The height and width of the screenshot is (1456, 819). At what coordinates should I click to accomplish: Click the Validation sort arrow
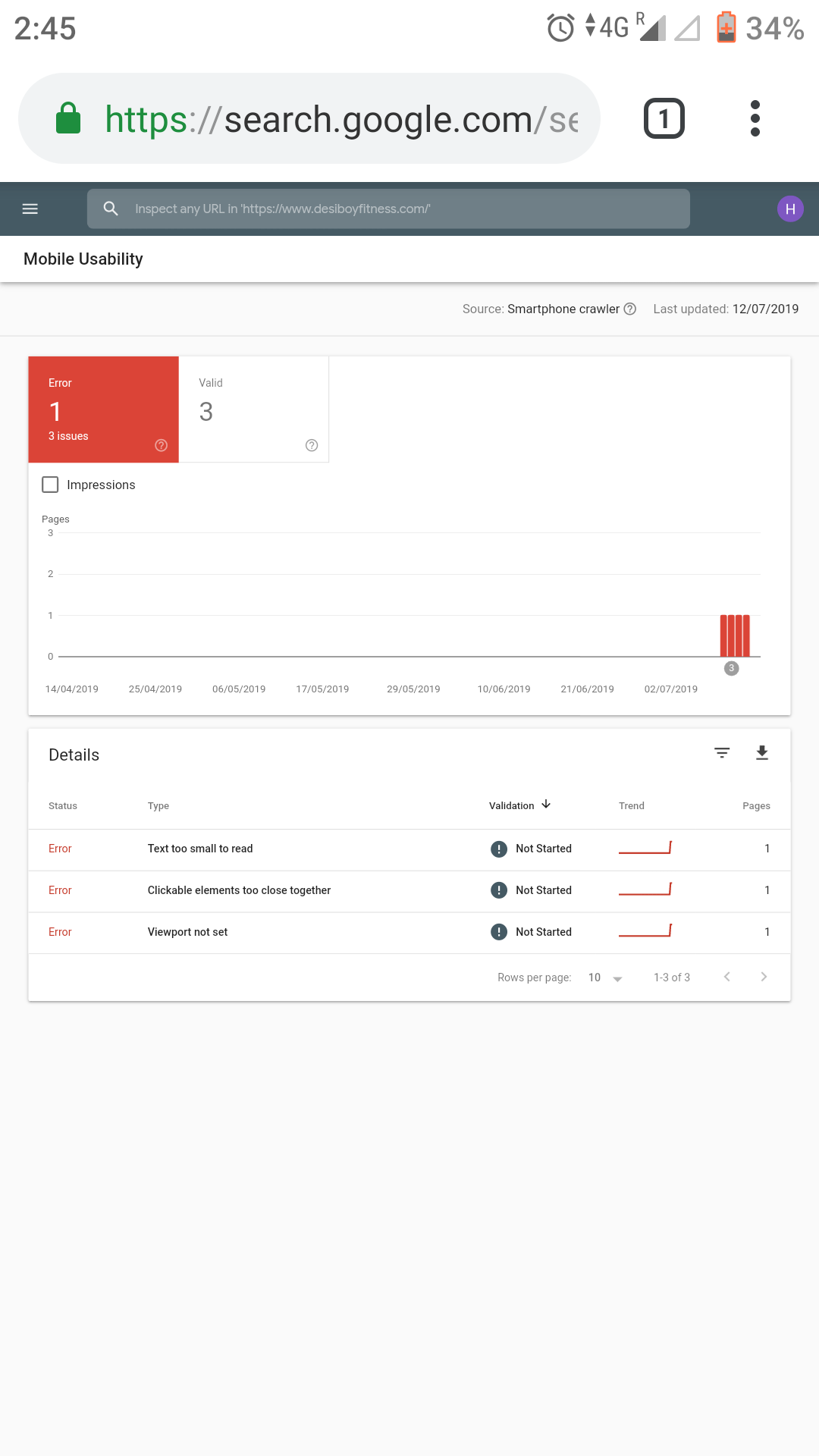coord(546,805)
